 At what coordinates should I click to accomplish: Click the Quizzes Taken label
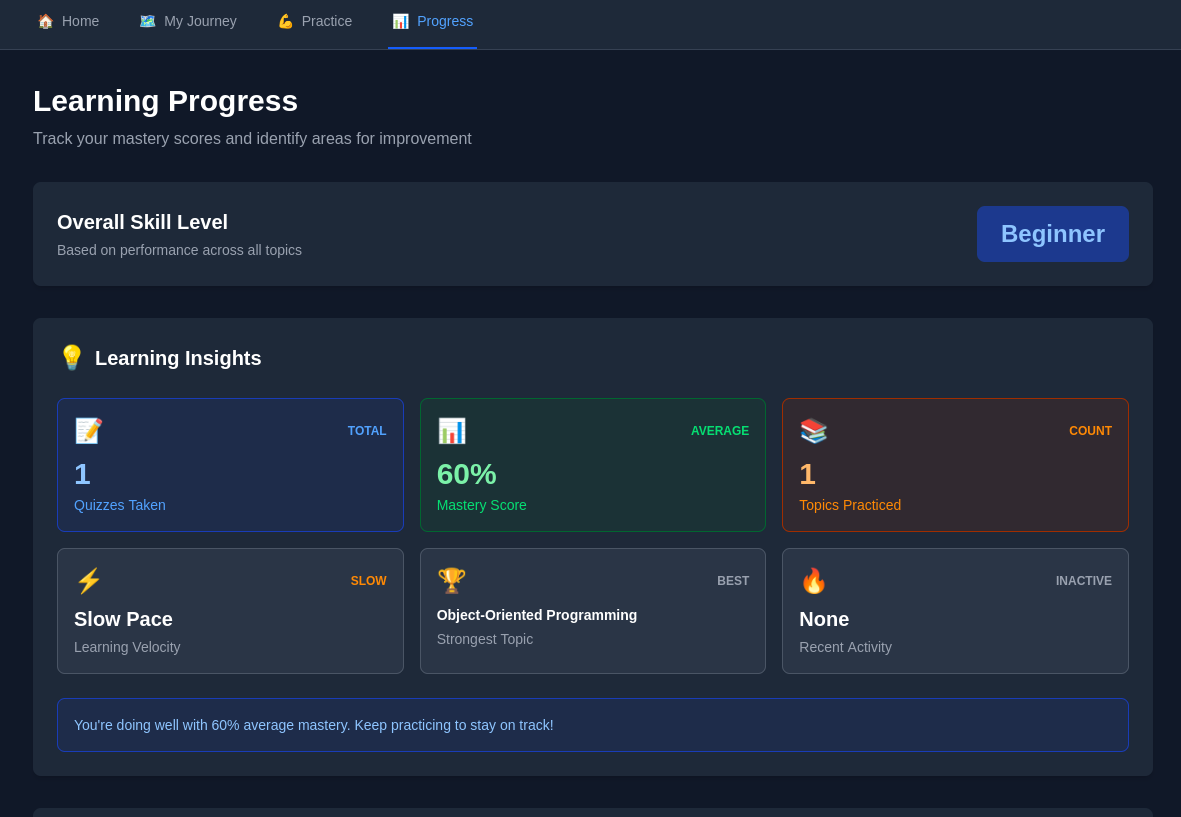(x=120, y=505)
